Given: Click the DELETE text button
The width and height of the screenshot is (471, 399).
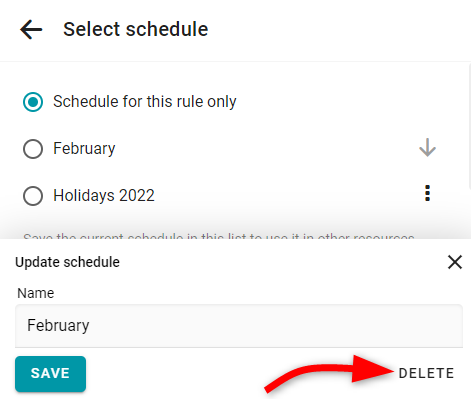Looking at the screenshot, I should point(426,373).
